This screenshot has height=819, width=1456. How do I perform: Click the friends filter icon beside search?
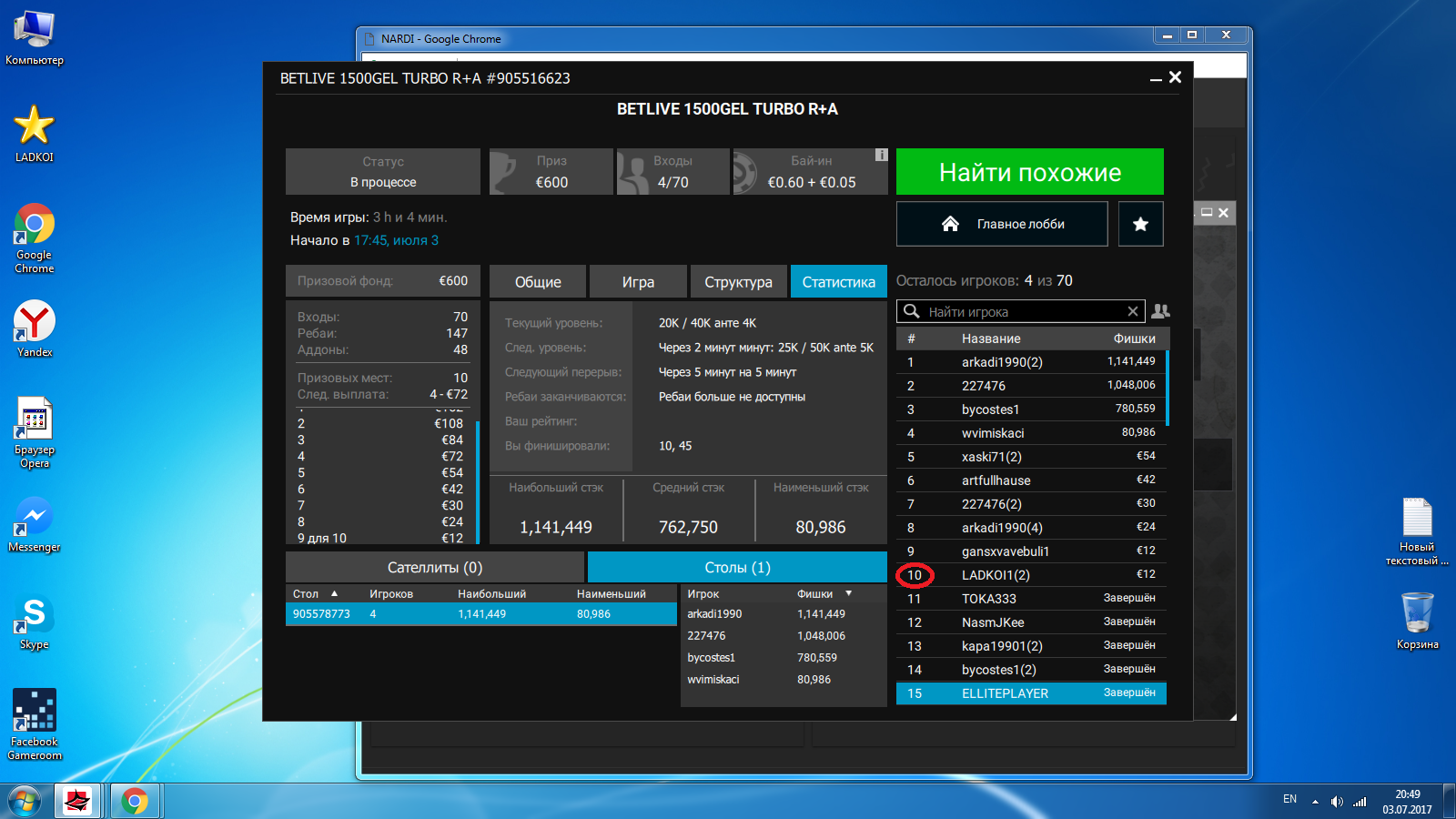click(1160, 311)
